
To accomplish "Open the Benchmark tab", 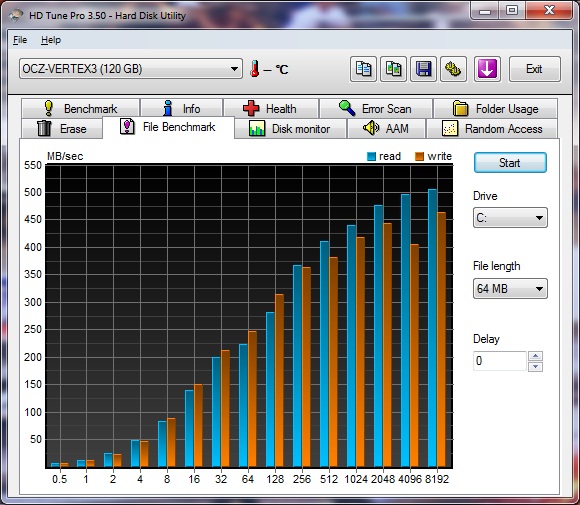I will click(x=81, y=108).
